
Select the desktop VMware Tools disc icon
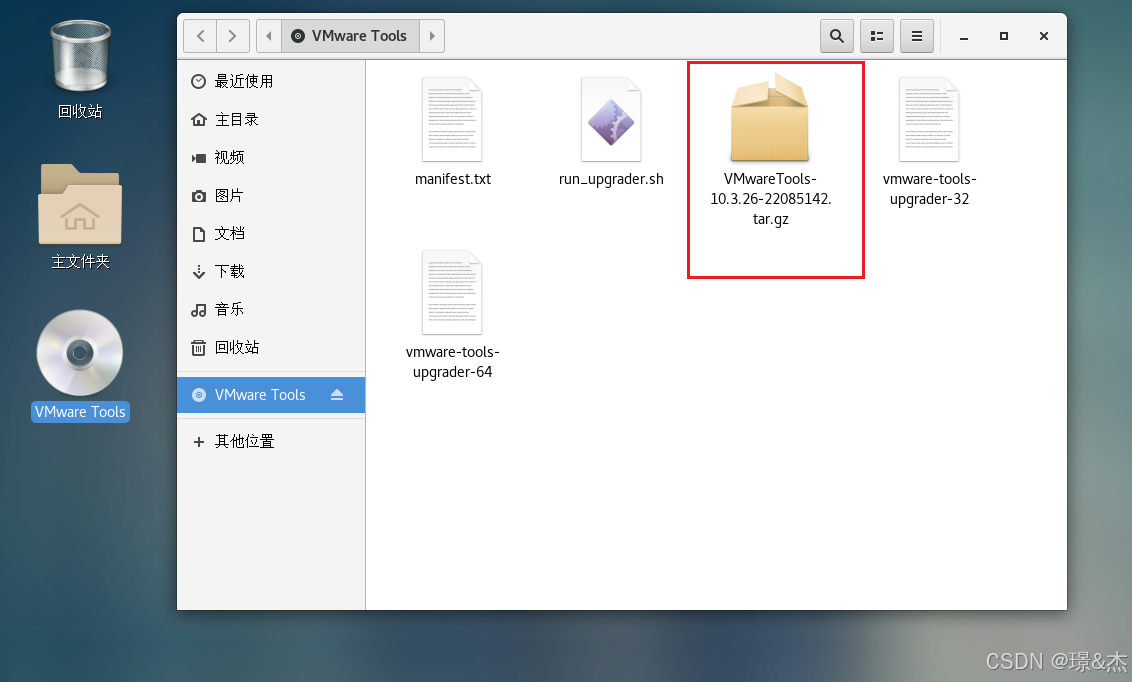80,353
